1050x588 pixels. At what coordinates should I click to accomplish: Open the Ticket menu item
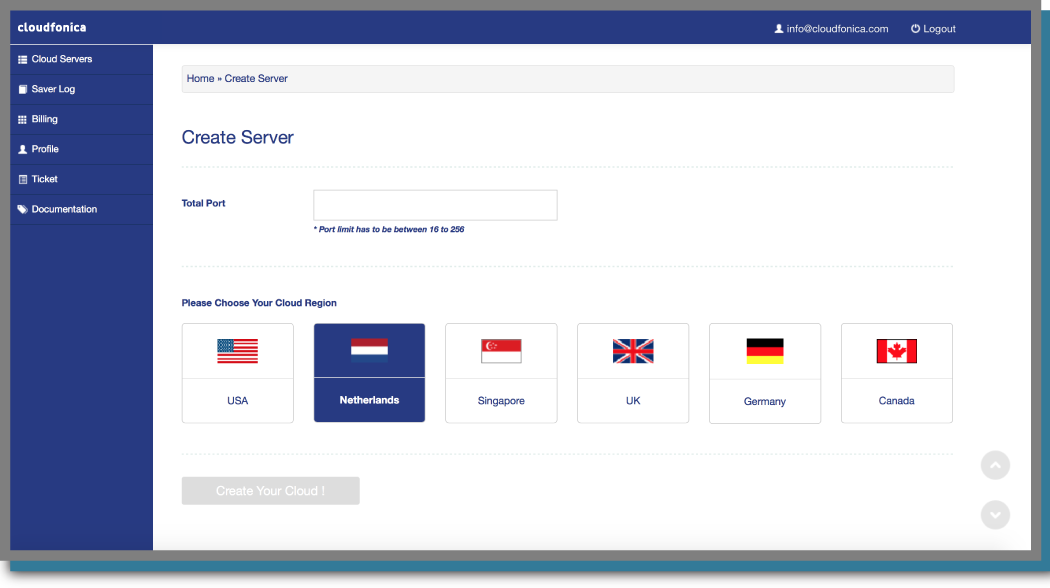tap(82, 179)
